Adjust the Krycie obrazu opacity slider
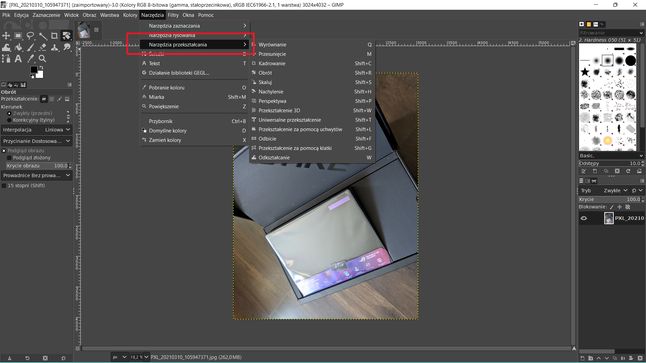Image resolution: width=646 pixels, height=363 pixels. (37, 166)
